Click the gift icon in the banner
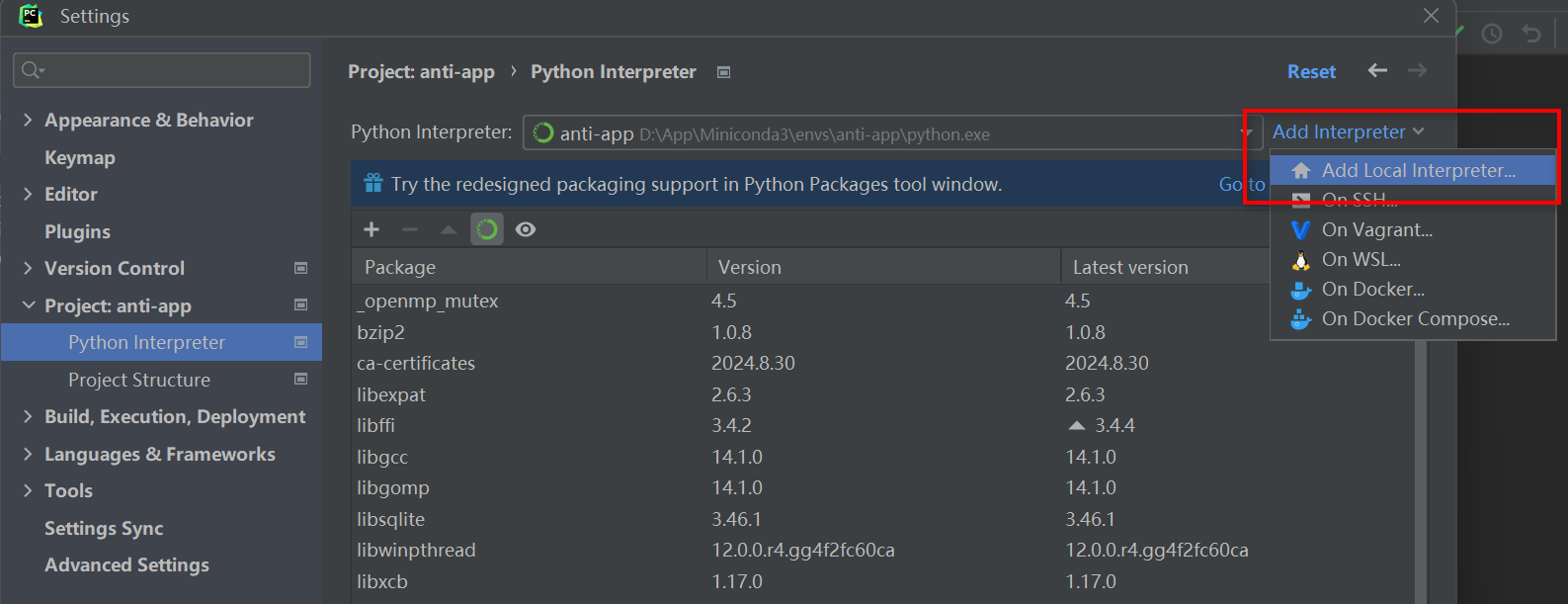This screenshot has width=1568, height=604. (x=373, y=183)
